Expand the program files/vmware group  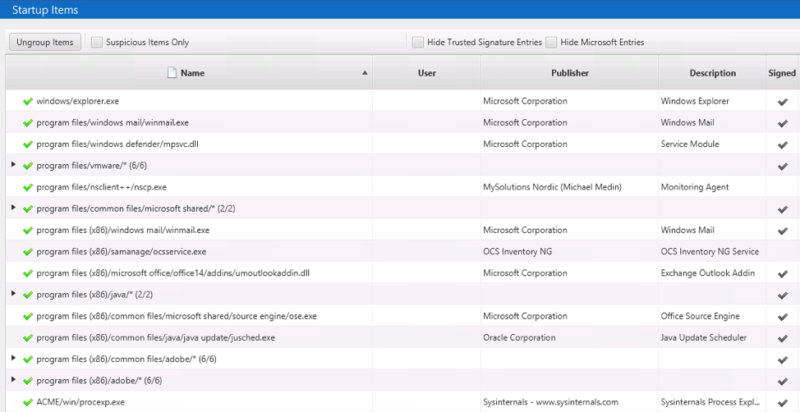pos(13,165)
